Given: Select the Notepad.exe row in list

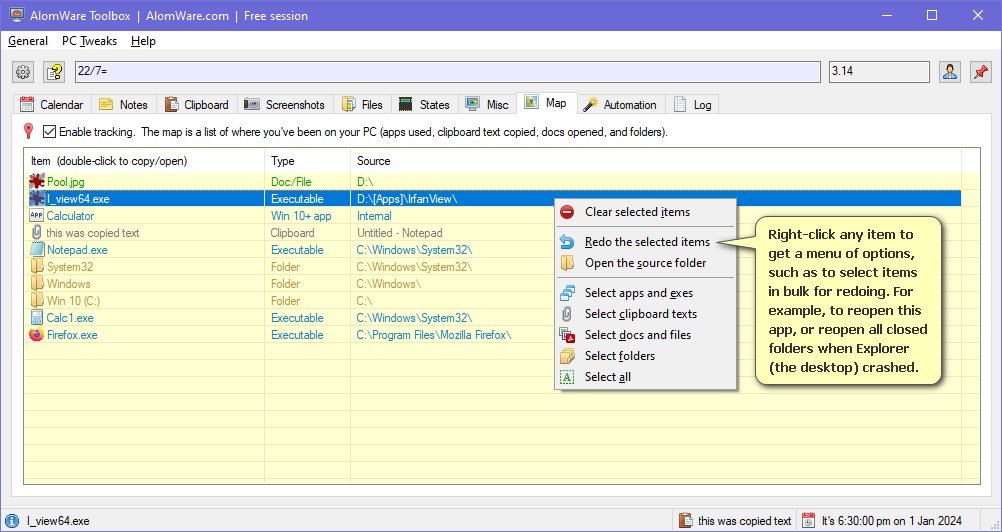Looking at the screenshot, I should tap(76, 250).
